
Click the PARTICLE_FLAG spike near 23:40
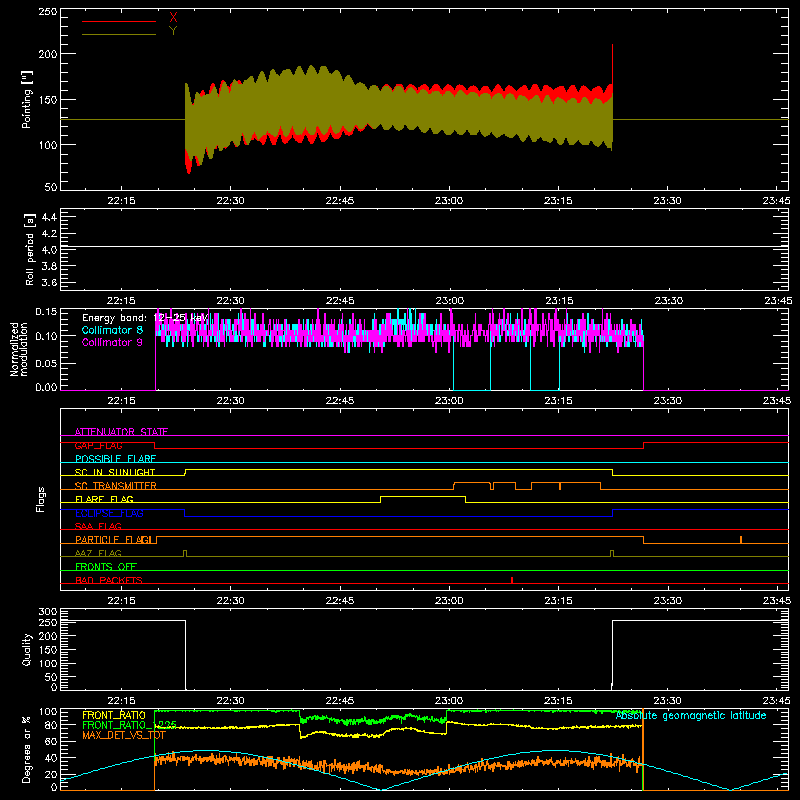(741, 540)
